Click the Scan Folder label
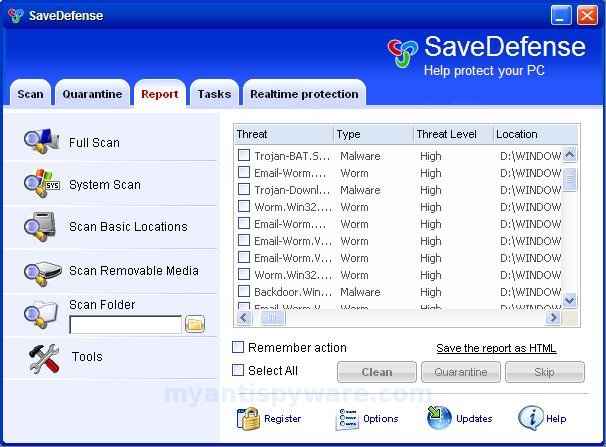 [102, 304]
